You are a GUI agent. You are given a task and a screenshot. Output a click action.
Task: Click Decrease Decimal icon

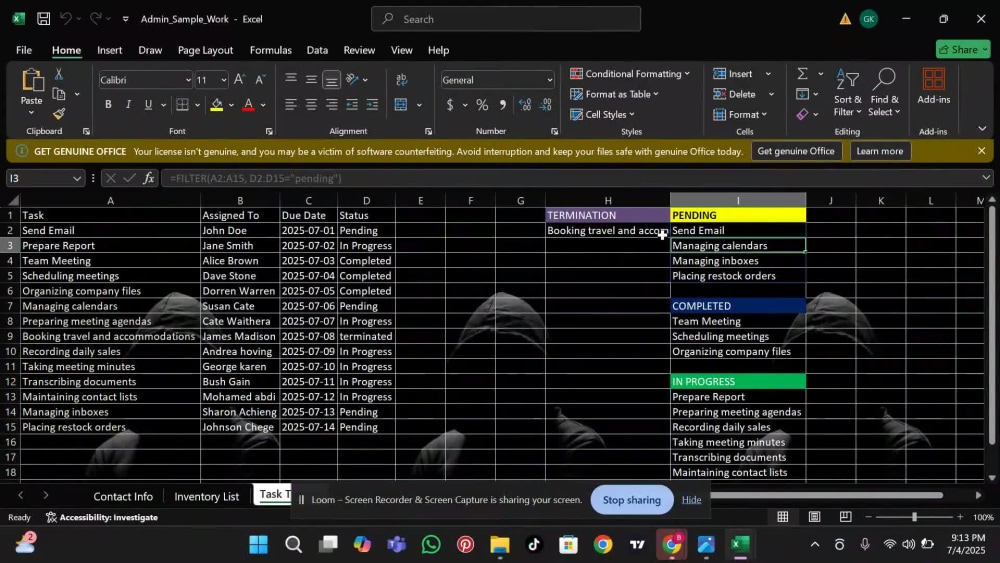pos(546,105)
